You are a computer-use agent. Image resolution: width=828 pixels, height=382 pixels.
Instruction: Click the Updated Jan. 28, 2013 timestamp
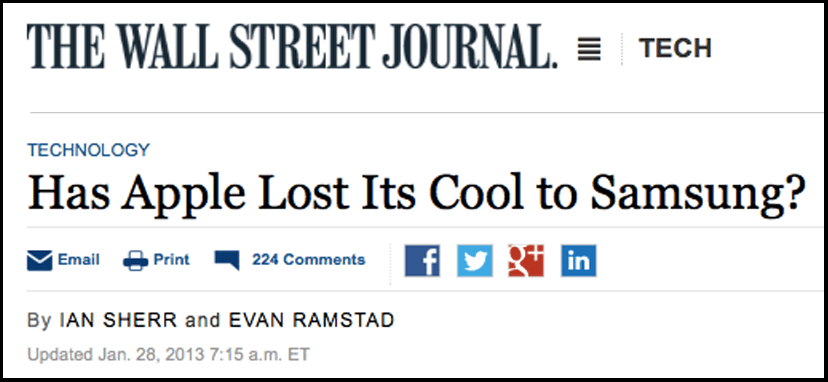point(168,353)
